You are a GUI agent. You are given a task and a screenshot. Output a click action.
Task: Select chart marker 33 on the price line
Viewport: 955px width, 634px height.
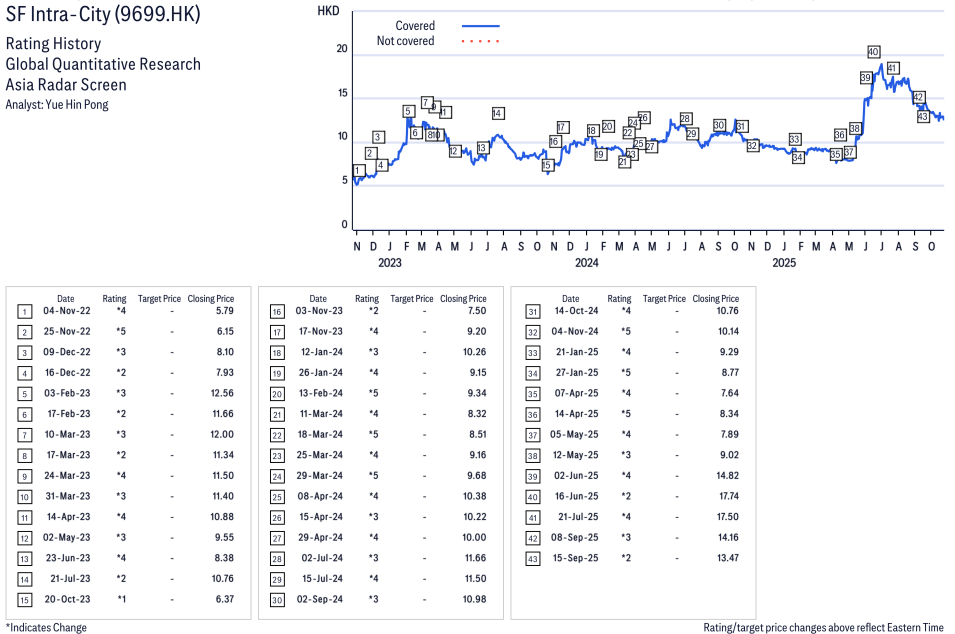point(795,139)
